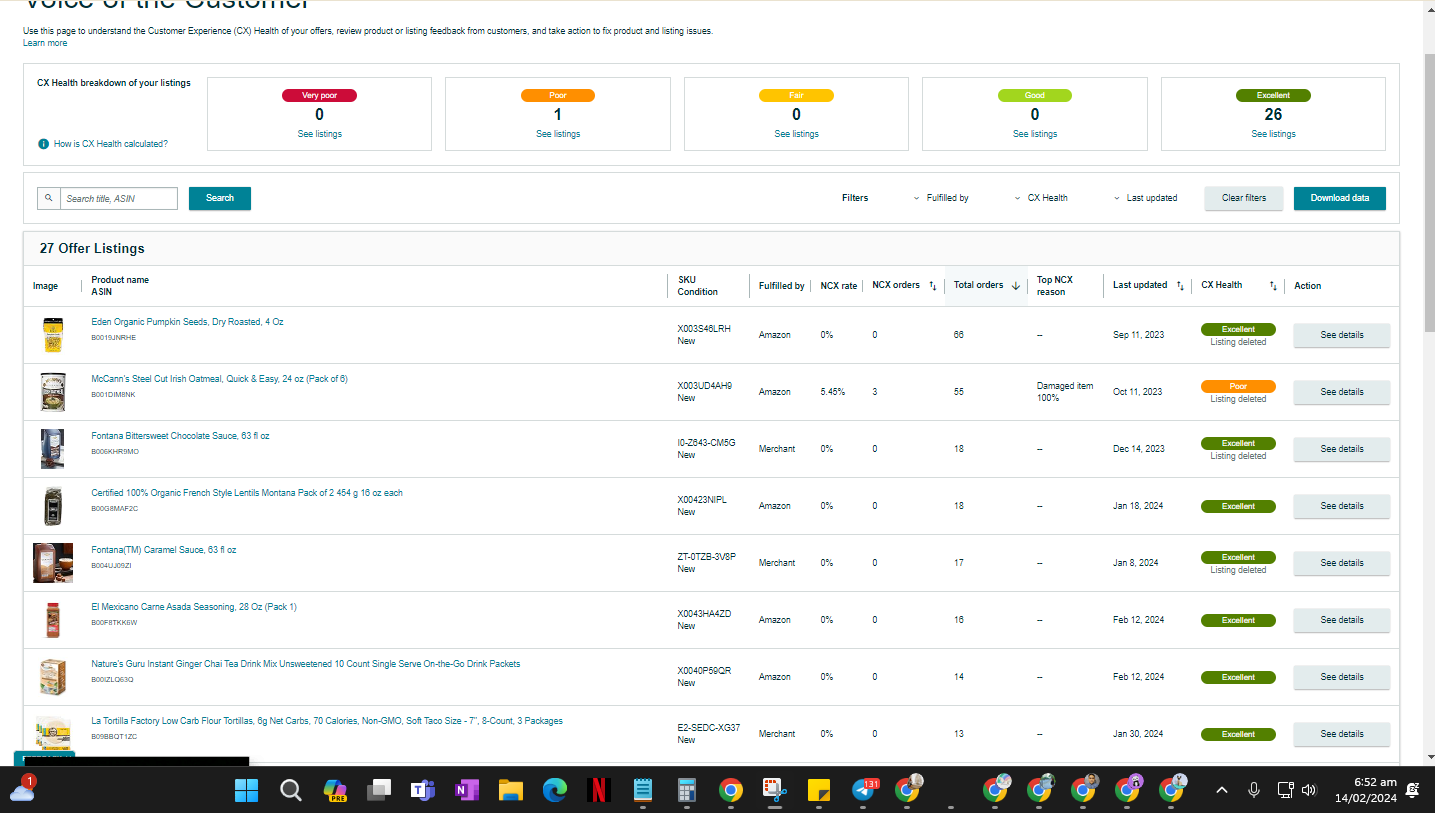Open Netflix from the taskbar
Image resolution: width=1435 pixels, height=813 pixels.
pyautogui.click(x=599, y=790)
